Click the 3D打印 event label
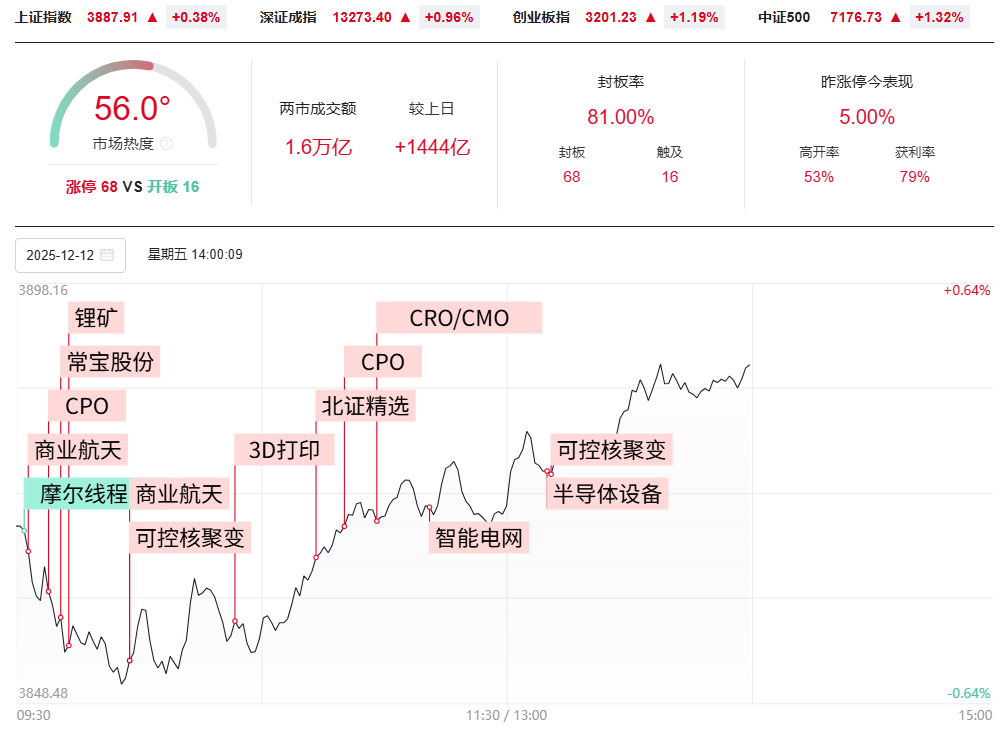This screenshot has width=1008, height=732. (284, 449)
